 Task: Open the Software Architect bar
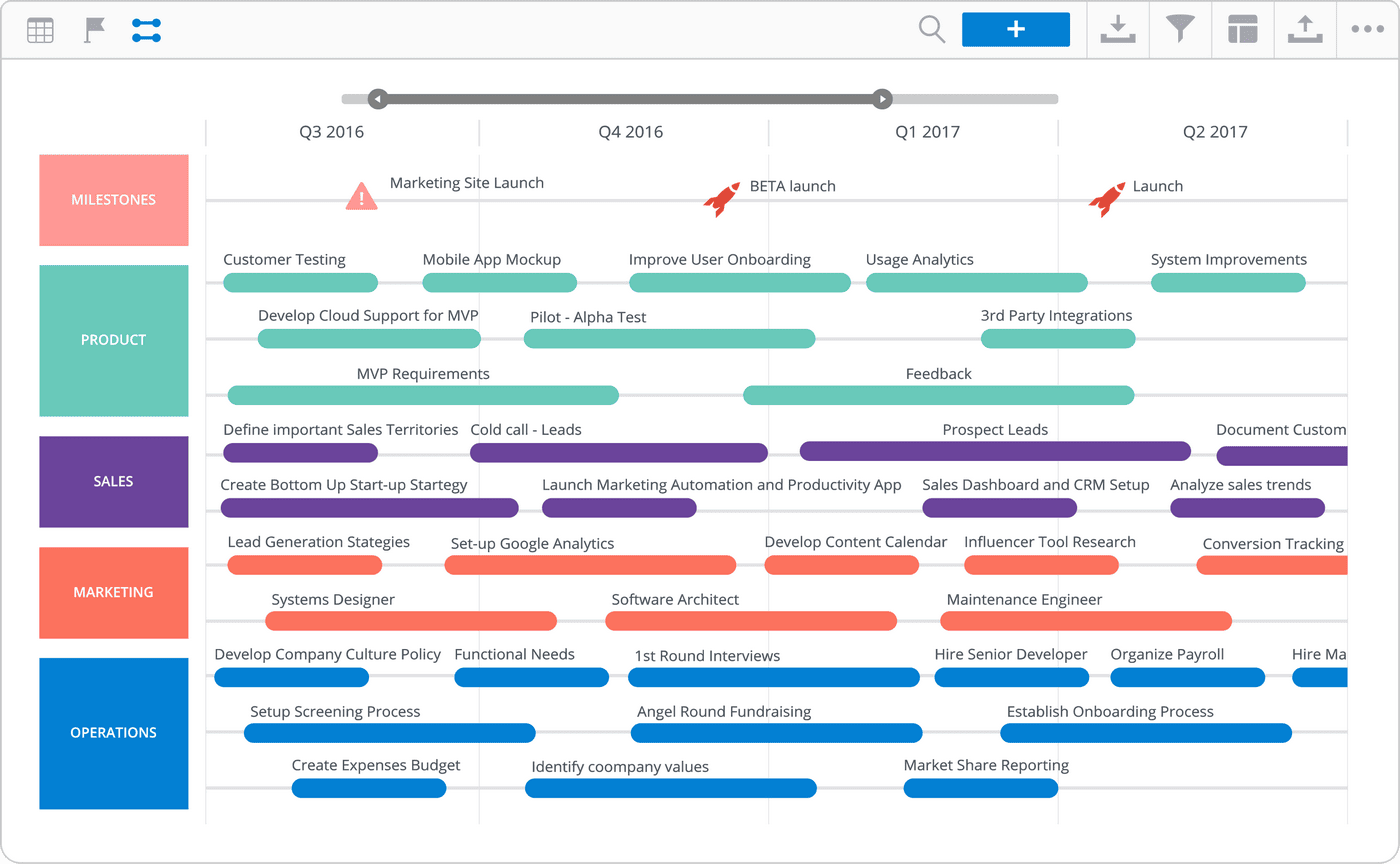point(751,621)
